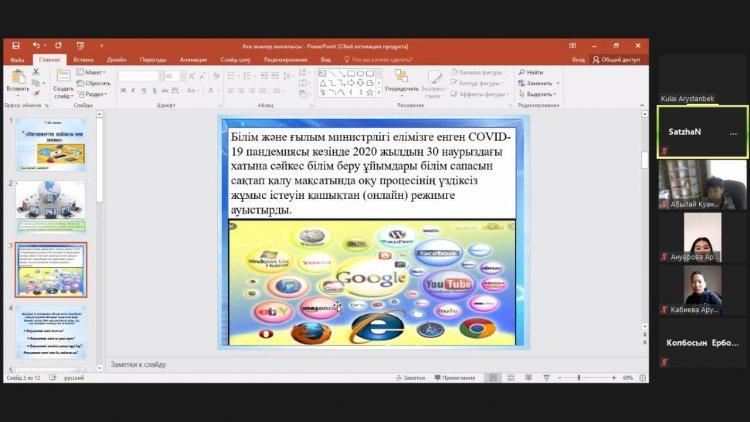This screenshot has width=750, height=422.
Task: Click the Paste (Вставить) clipboard icon
Action: click(17, 79)
